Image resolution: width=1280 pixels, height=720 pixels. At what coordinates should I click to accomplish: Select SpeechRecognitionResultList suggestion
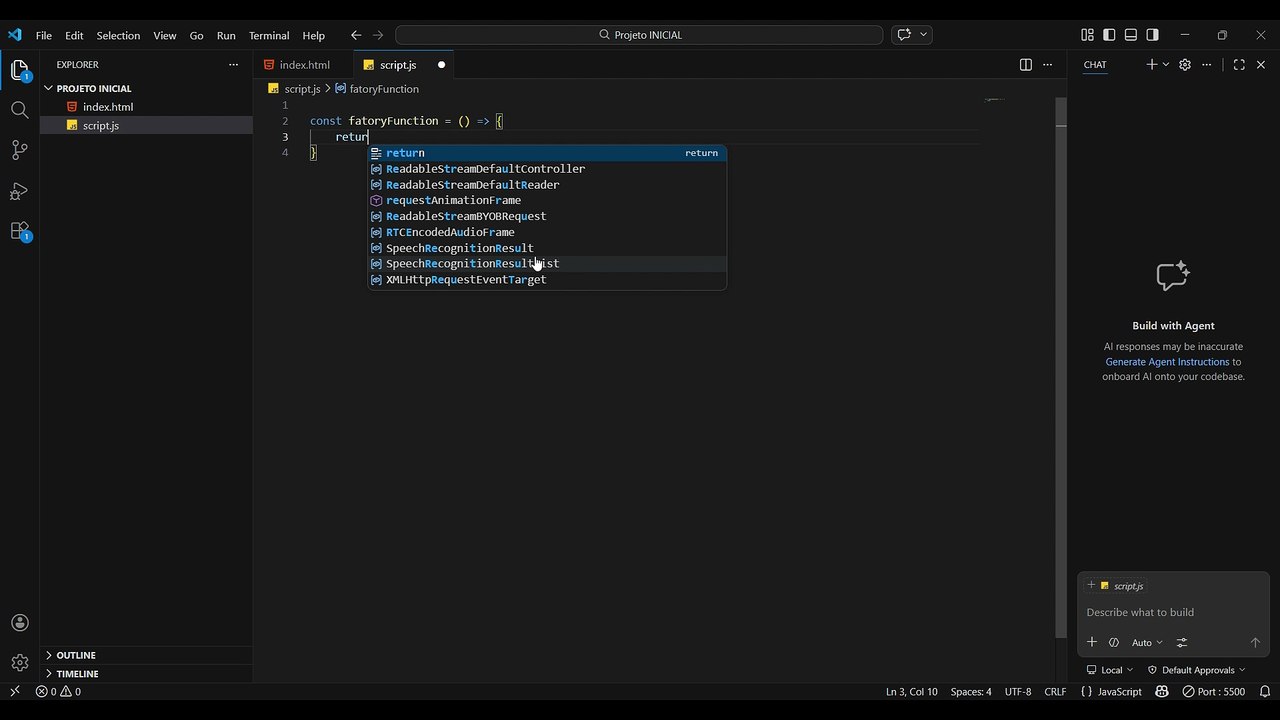[x=547, y=264]
